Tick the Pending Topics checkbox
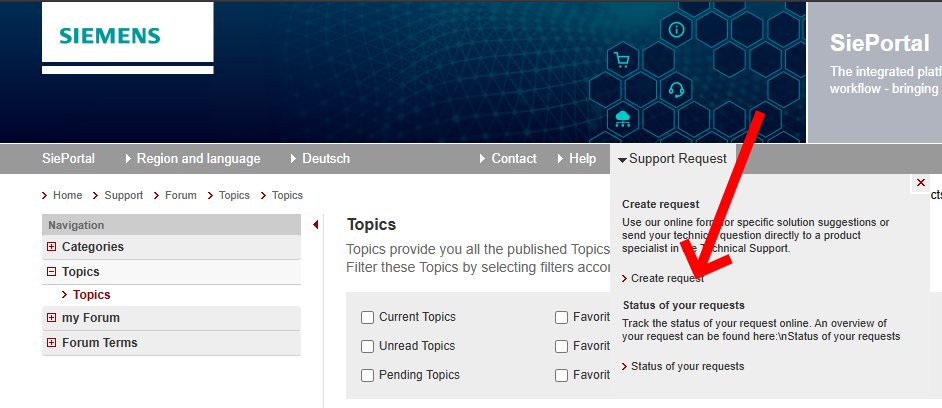 pyautogui.click(x=368, y=375)
